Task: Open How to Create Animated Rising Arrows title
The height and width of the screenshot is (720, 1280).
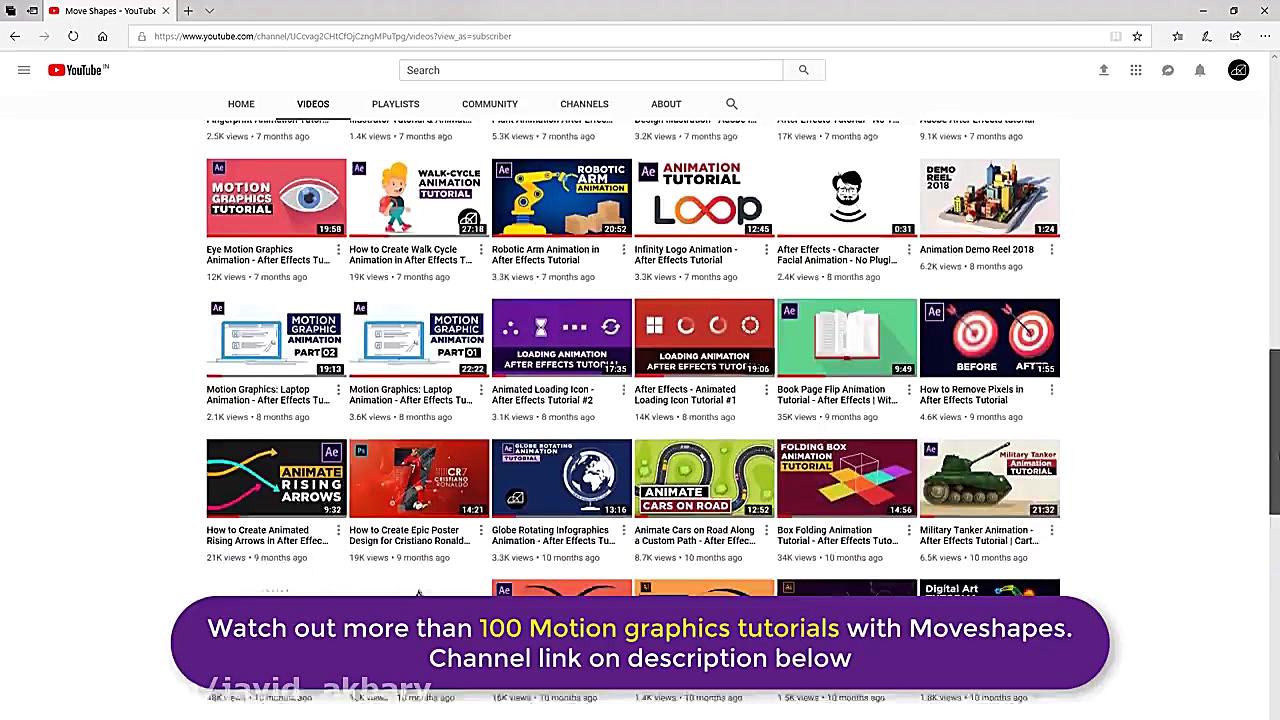Action: tap(267, 536)
